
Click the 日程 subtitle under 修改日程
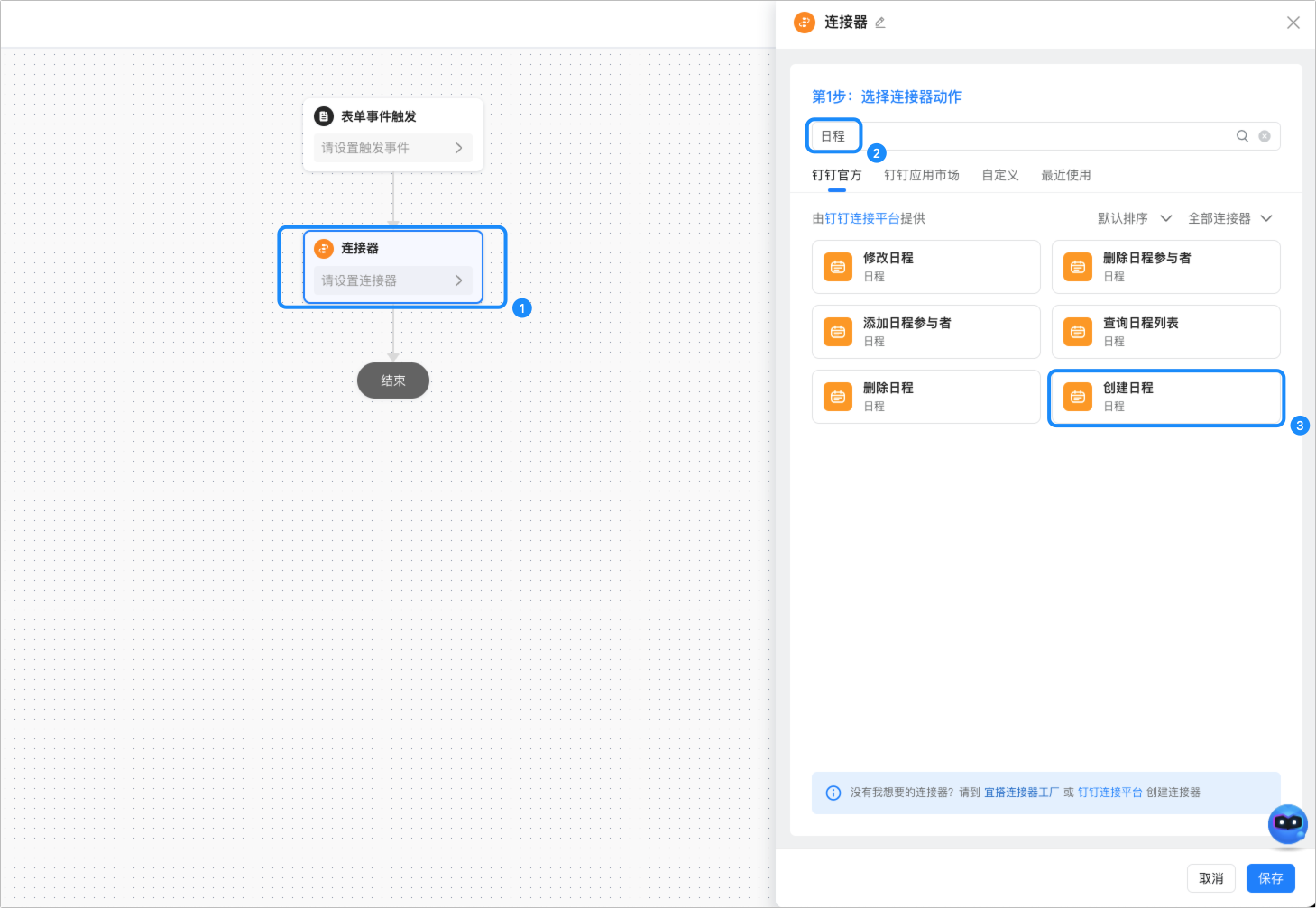[874, 277]
